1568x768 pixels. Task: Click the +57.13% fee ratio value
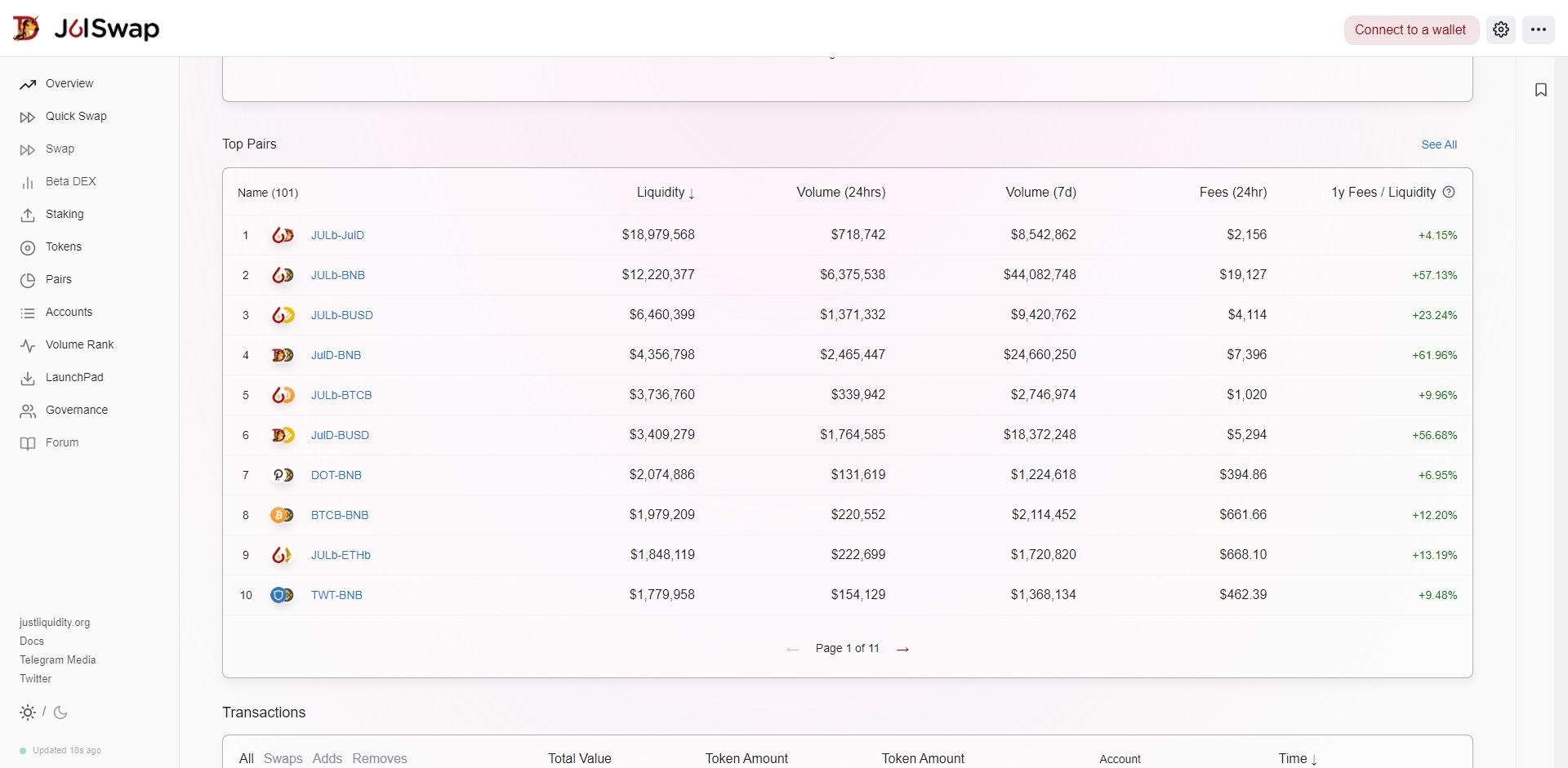(1435, 275)
